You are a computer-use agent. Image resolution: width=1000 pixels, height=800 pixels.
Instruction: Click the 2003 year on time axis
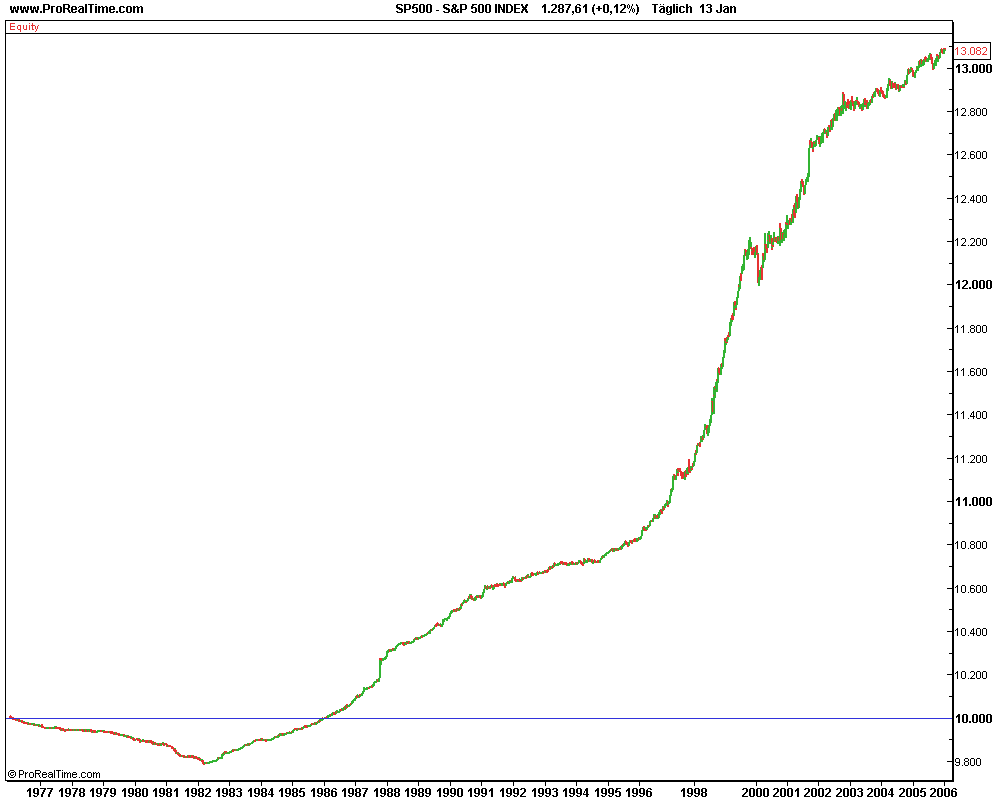(849, 793)
